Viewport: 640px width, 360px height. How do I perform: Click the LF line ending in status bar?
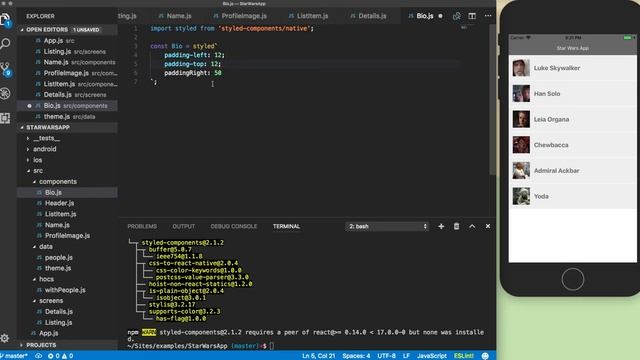click(406, 356)
